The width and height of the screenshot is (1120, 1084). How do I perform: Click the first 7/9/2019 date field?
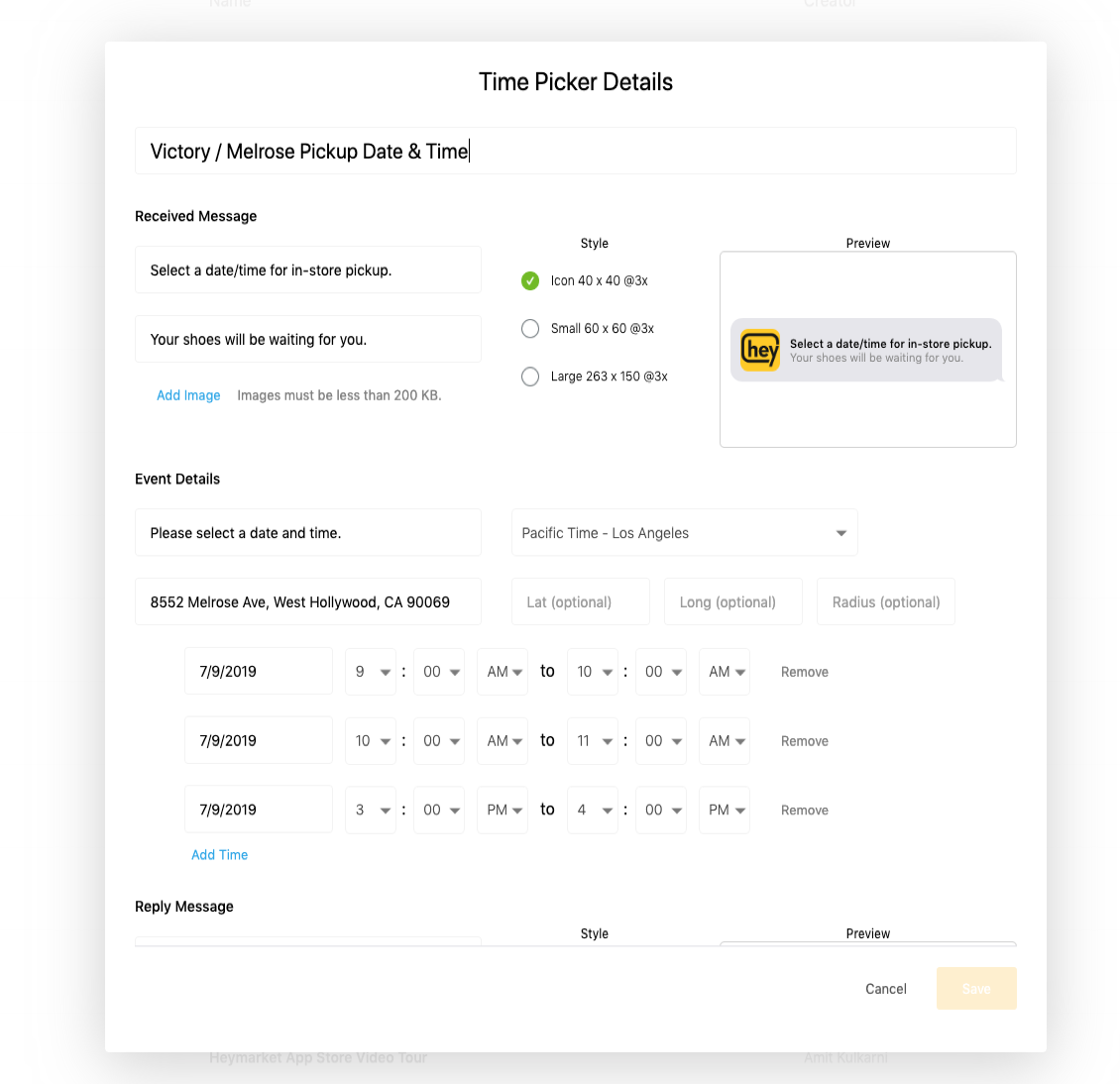[259, 671]
